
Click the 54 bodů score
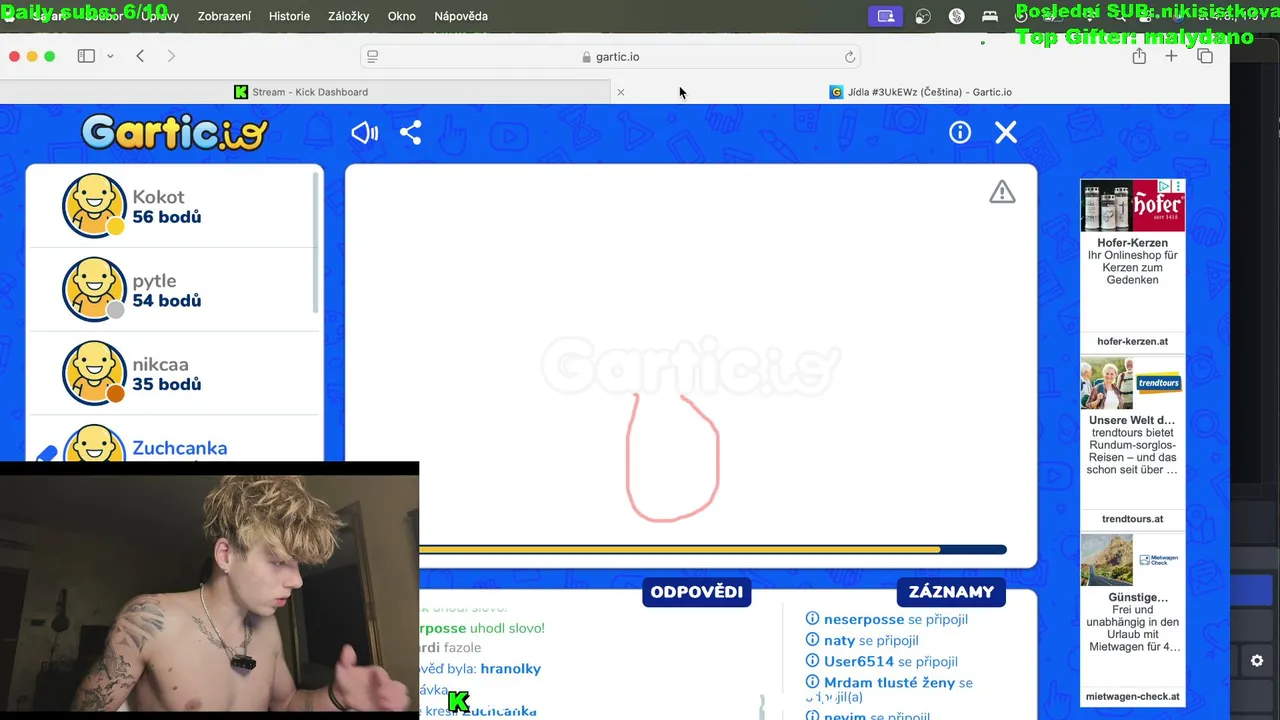click(166, 301)
